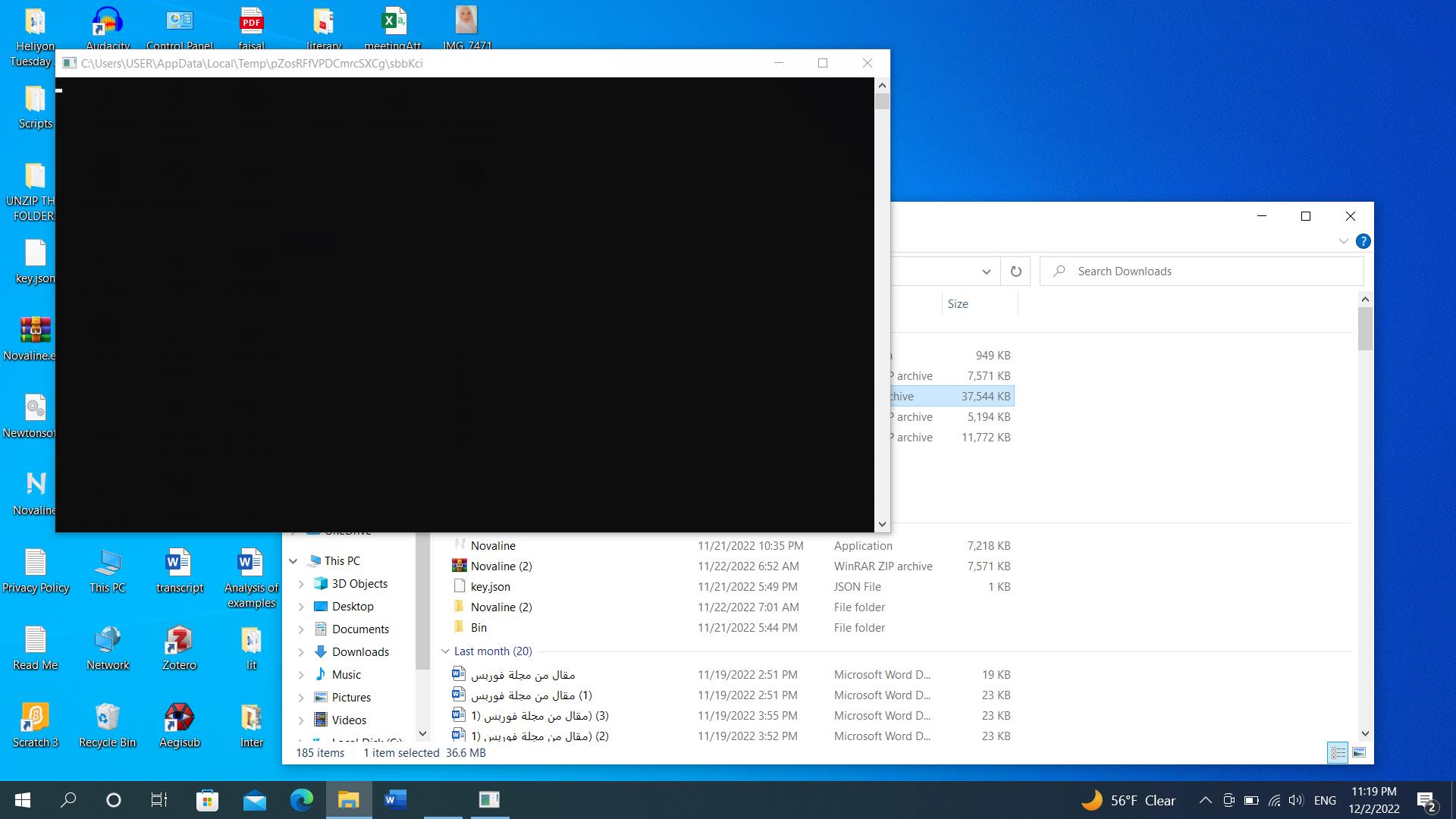Click the refresh button beside the address bar

click(1015, 271)
